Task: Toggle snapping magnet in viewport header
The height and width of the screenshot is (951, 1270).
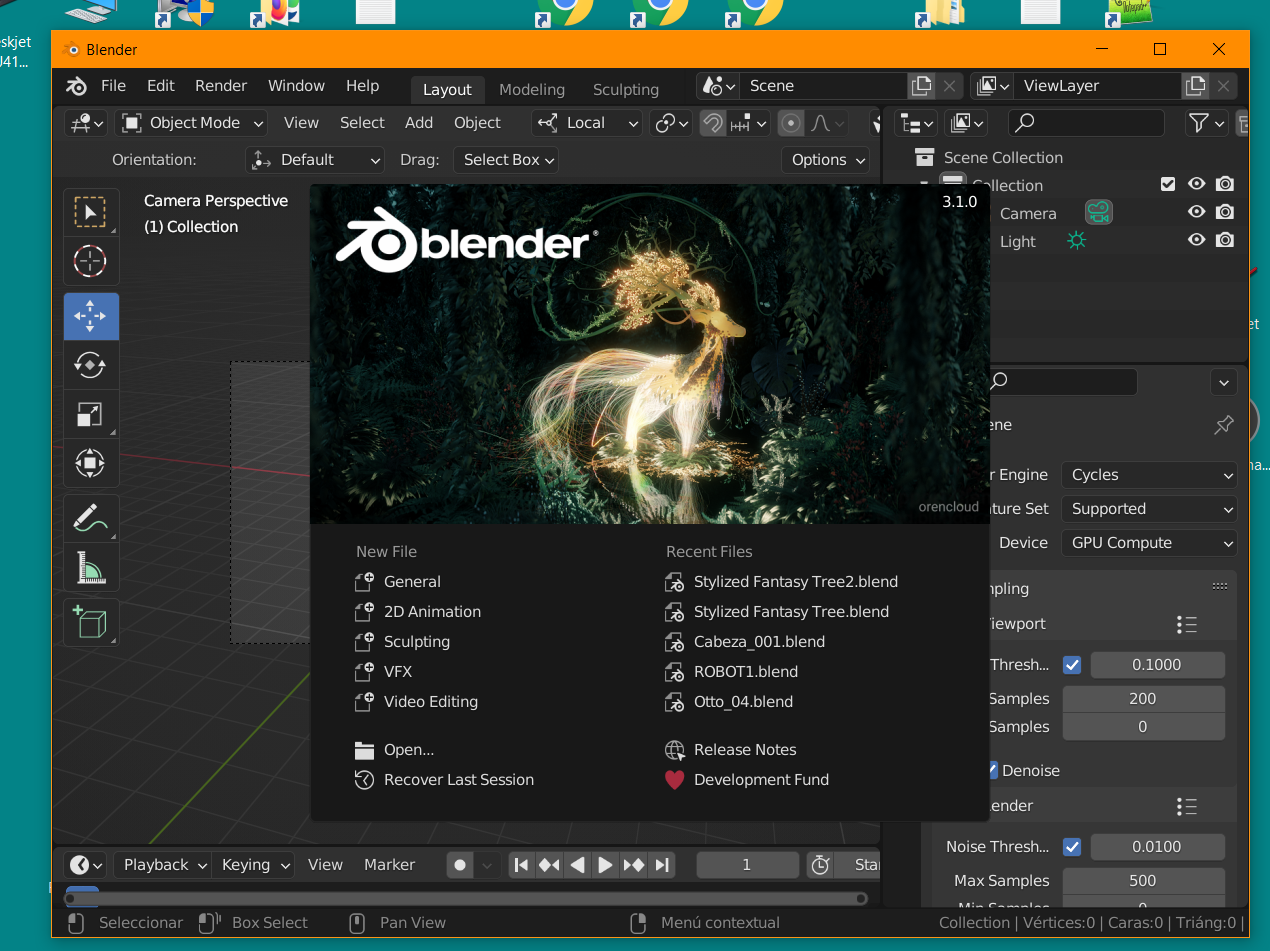Action: (713, 123)
